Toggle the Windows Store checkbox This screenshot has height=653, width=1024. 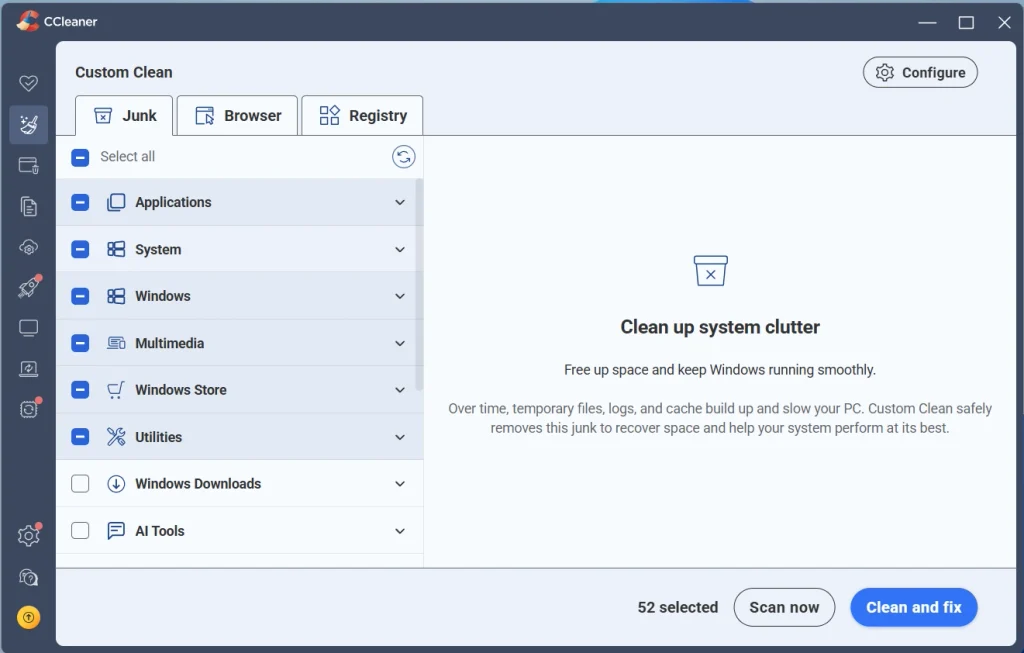[x=80, y=390]
